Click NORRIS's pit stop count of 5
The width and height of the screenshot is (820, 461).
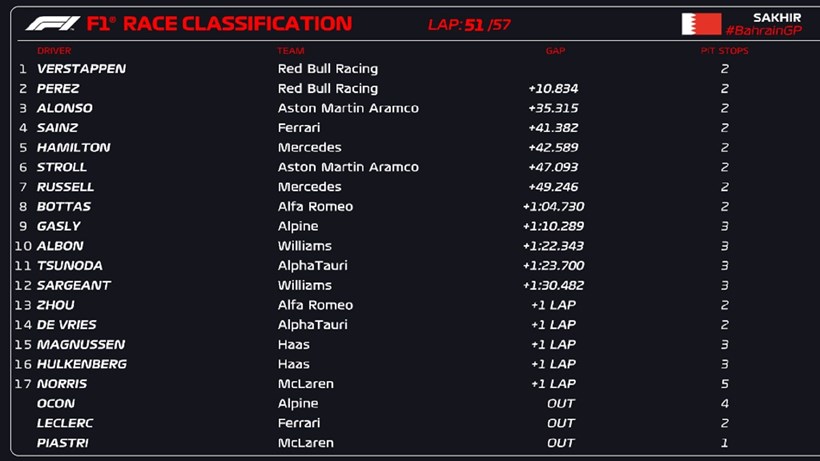point(725,384)
